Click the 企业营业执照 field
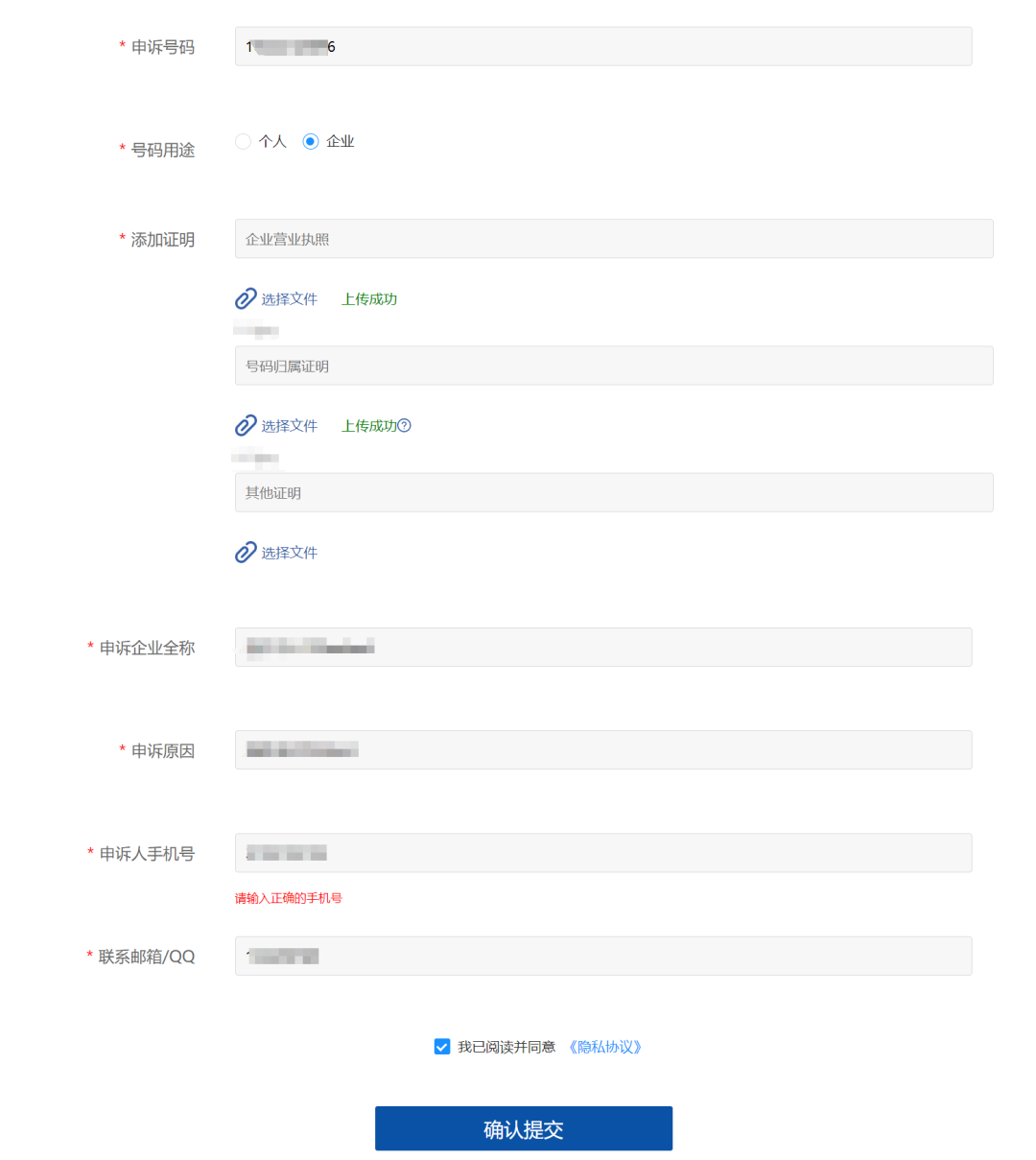 [x=614, y=238]
